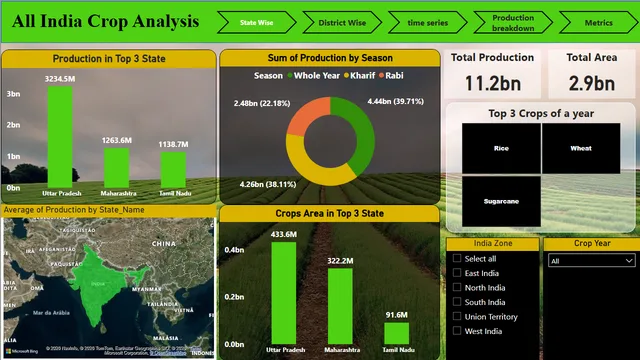The image size is (640, 360).
Task: Click the All India Crop Analysis heading
Action: coord(106,21)
